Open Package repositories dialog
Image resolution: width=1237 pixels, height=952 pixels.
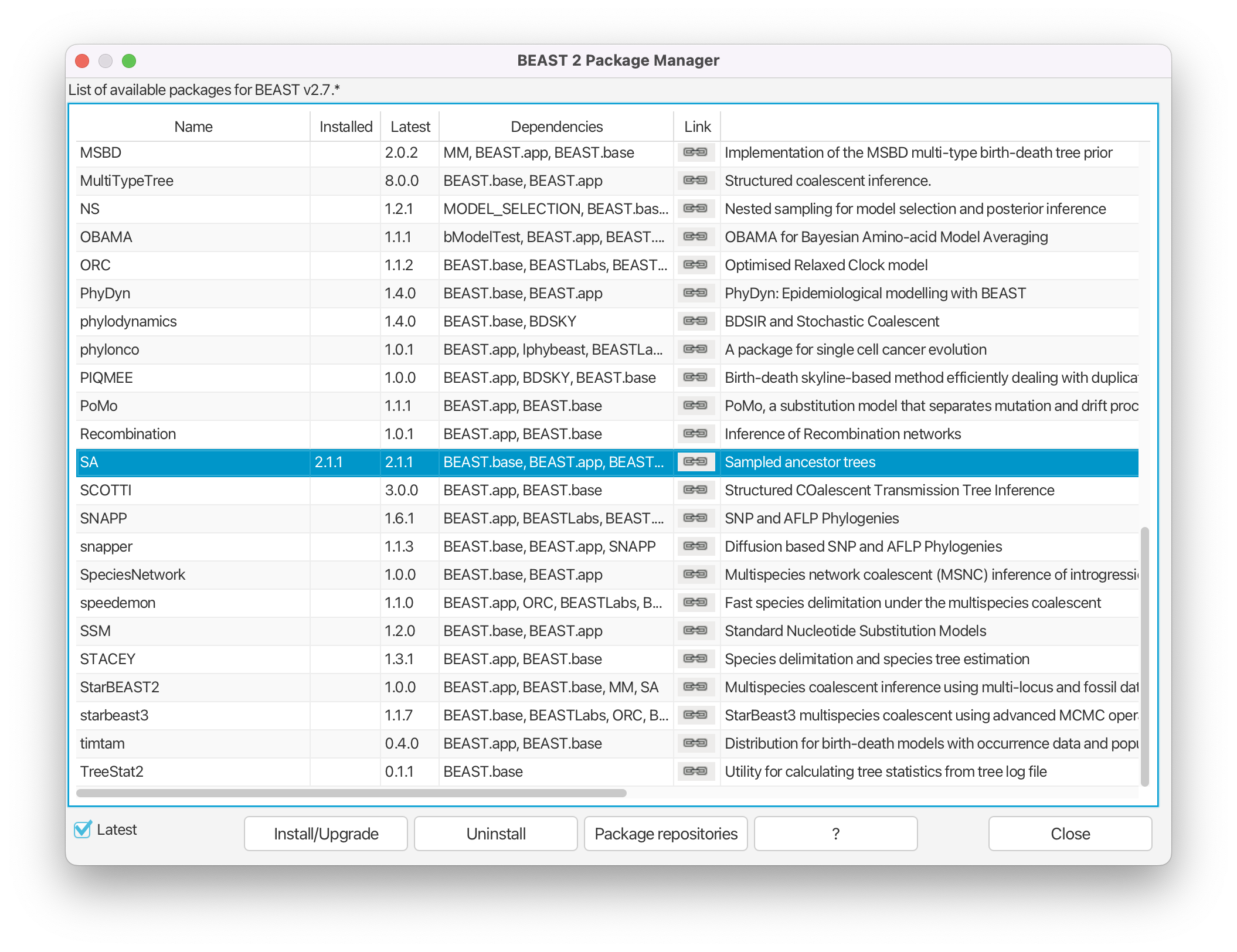coord(665,834)
